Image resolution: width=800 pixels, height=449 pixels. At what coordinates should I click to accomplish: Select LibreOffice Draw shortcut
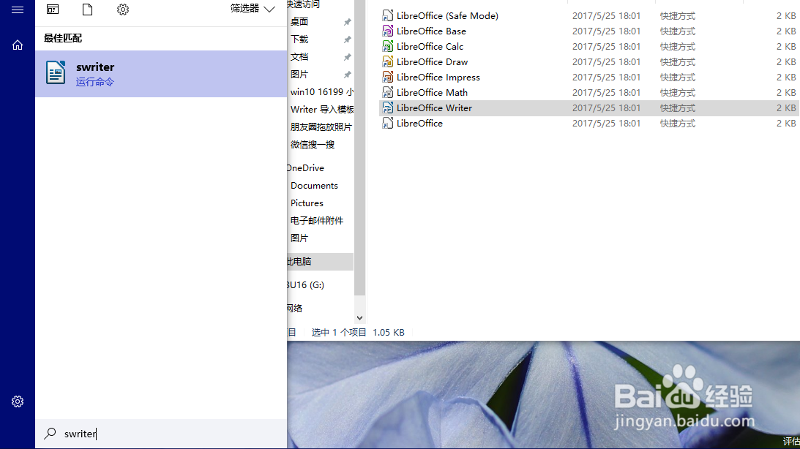pos(432,62)
